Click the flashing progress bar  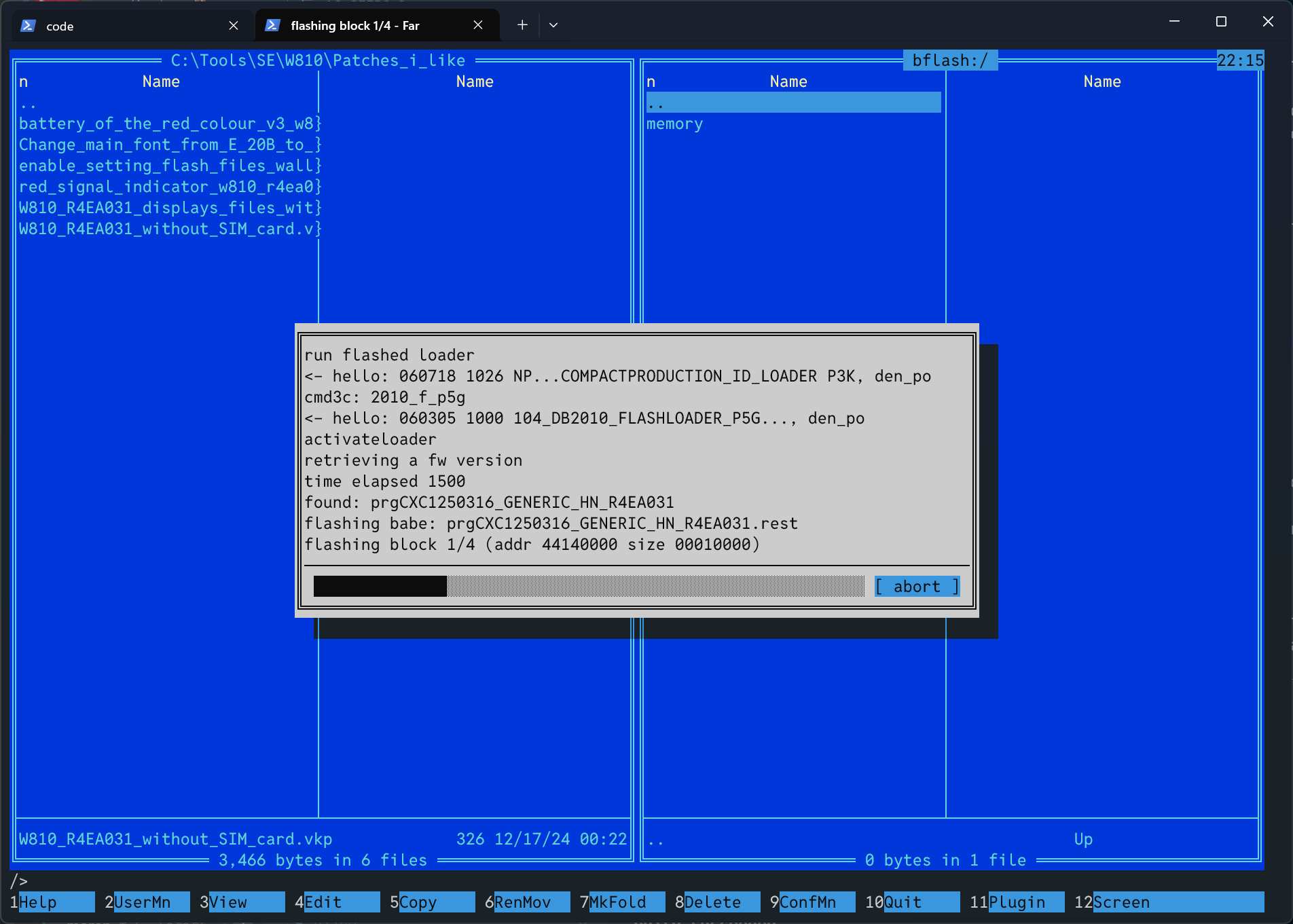tap(589, 587)
